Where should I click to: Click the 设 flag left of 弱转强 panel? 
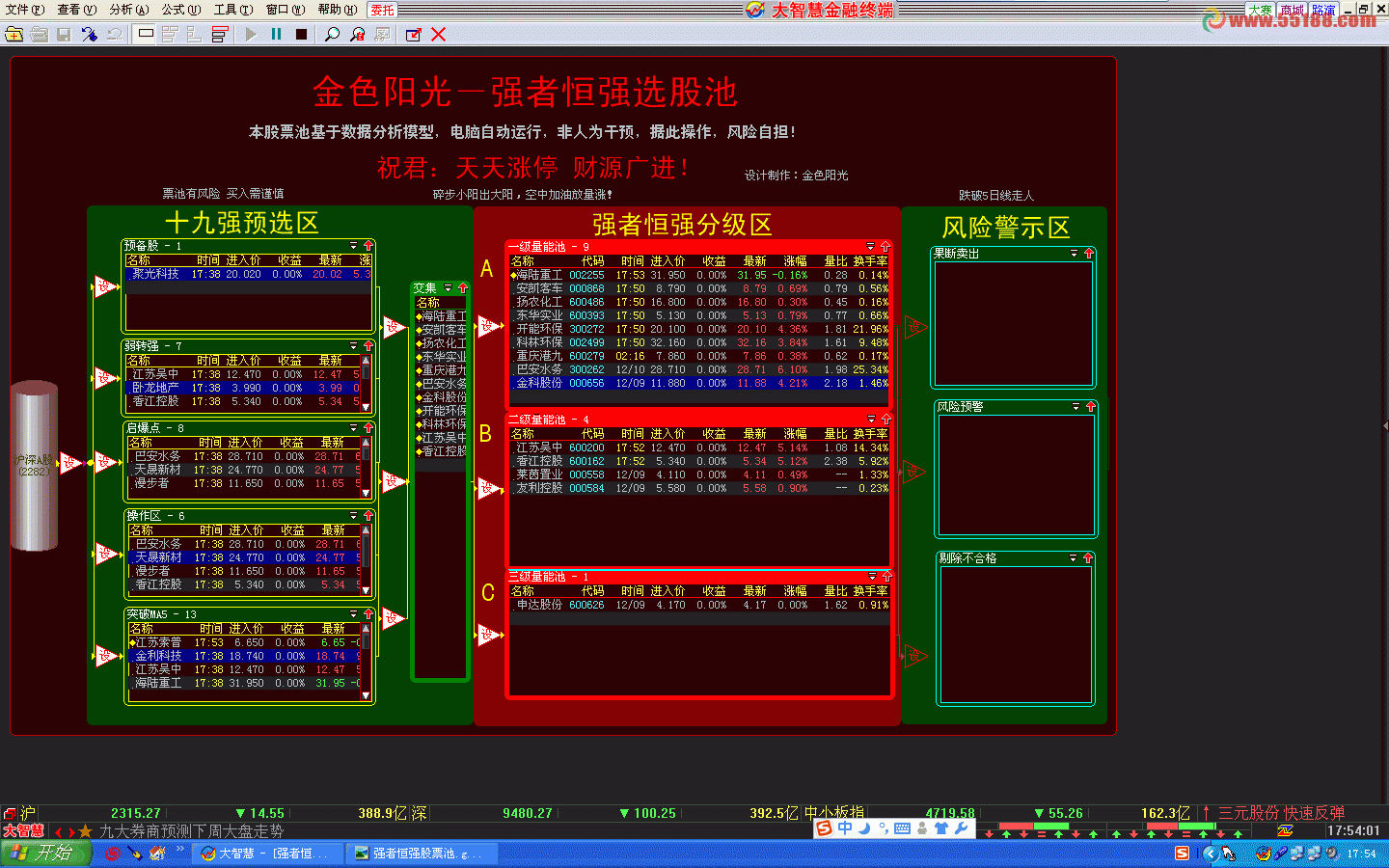pyautogui.click(x=104, y=378)
